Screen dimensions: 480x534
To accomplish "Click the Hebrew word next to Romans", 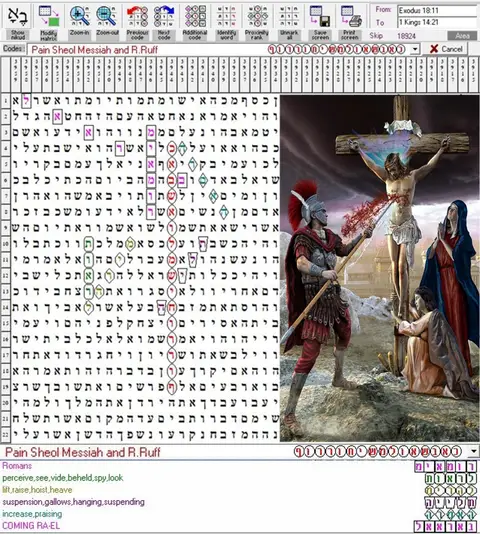I will (445, 466).
